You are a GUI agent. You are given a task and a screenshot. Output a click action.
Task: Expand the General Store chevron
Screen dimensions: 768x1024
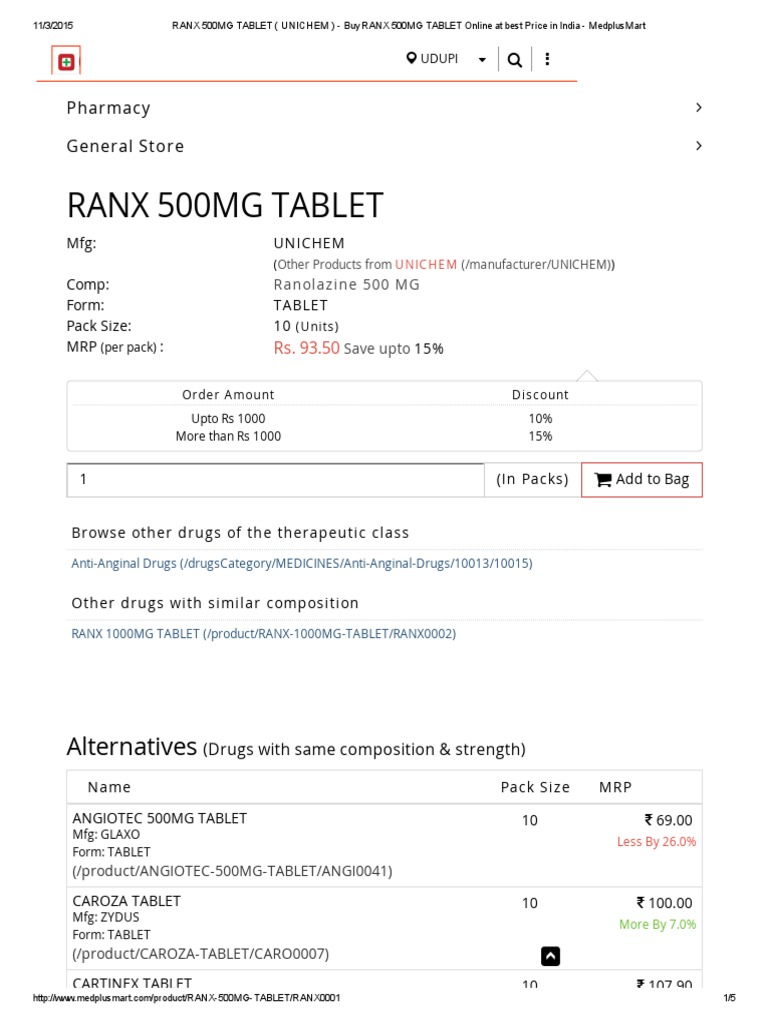tap(698, 146)
